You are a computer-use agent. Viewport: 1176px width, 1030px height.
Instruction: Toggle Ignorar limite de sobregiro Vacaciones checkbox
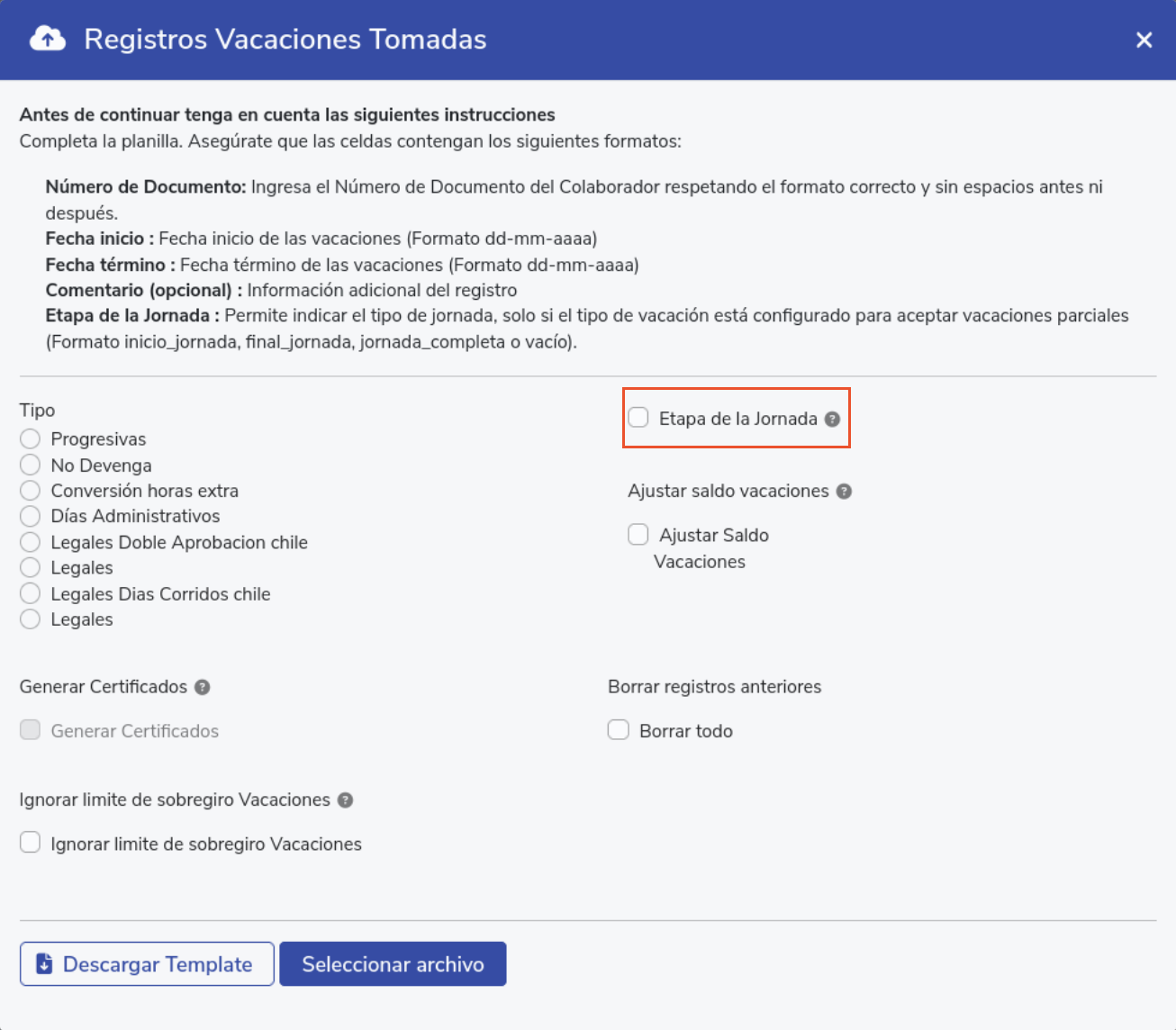[x=31, y=843]
